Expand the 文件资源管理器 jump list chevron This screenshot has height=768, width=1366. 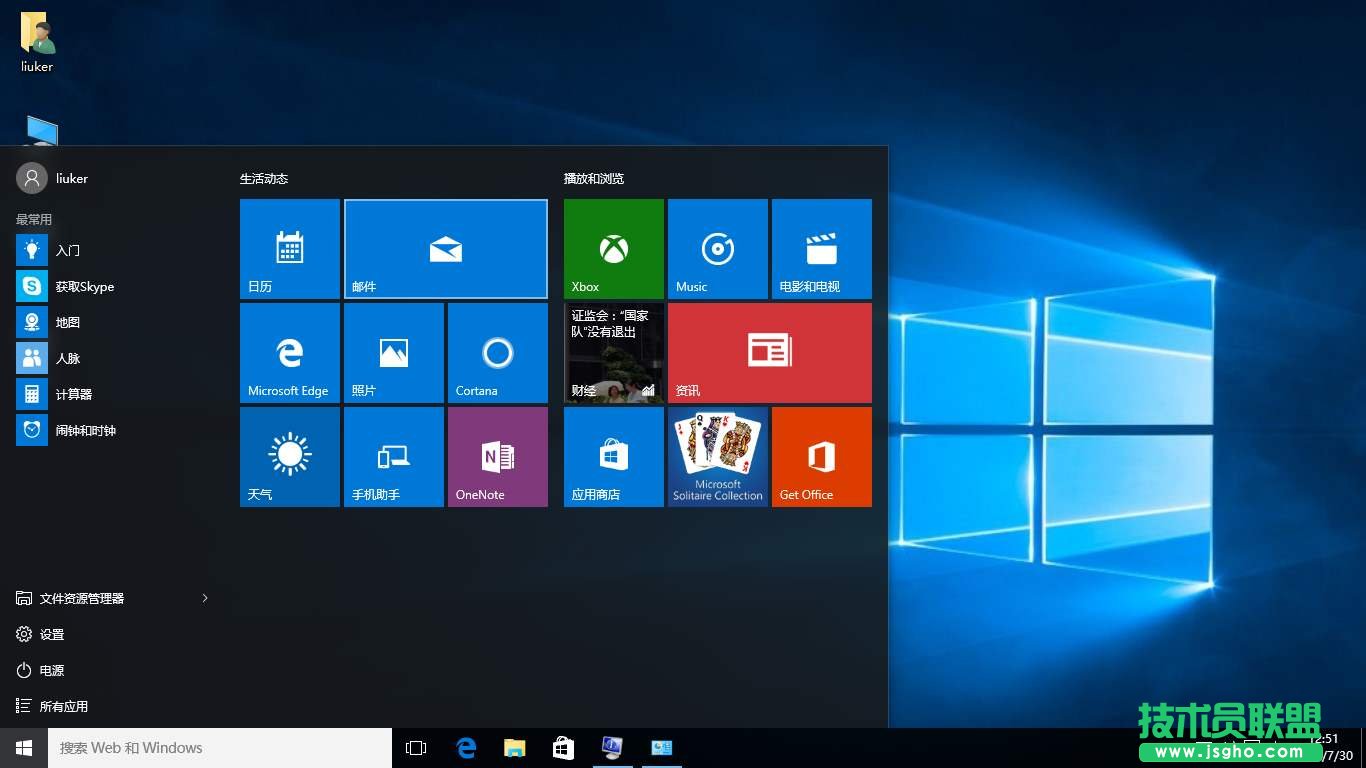[205, 598]
